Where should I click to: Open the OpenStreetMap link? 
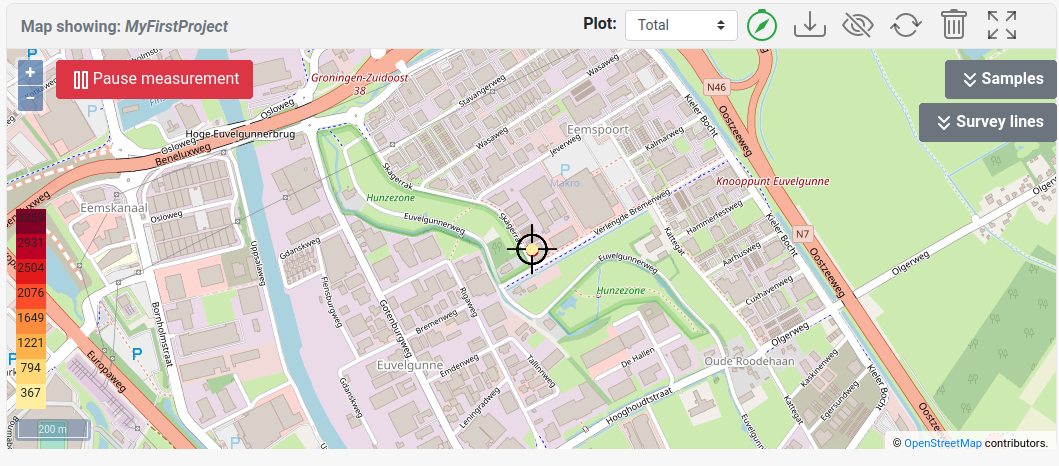[x=943, y=442]
